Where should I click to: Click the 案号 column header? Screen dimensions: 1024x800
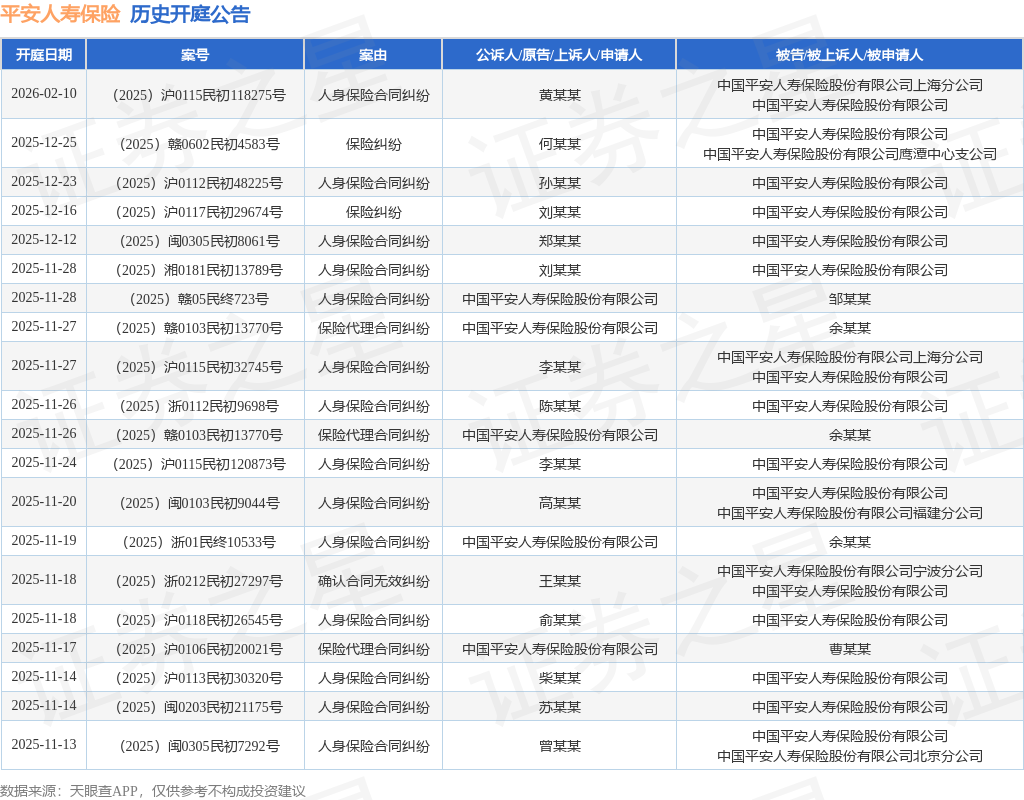pos(195,55)
